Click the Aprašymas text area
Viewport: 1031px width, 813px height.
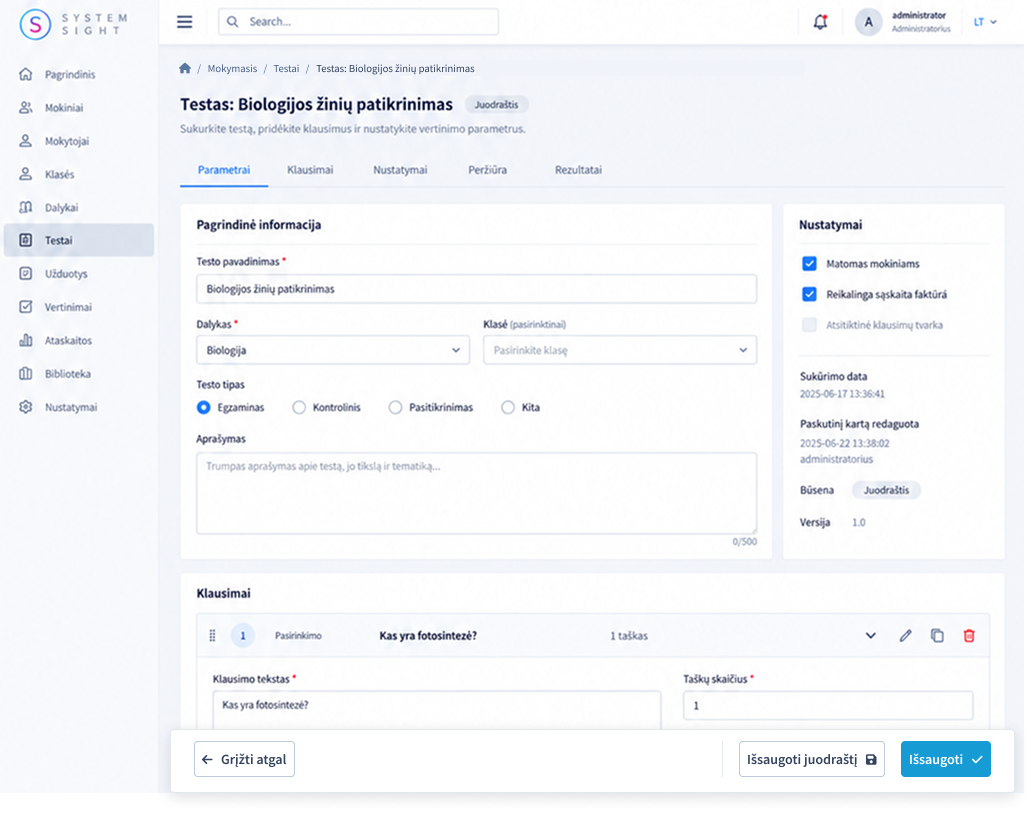[477, 493]
